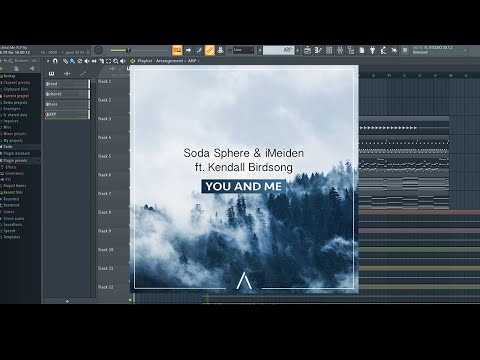Expand the Demo projects folder
480x360 pixels.
pos(15,103)
